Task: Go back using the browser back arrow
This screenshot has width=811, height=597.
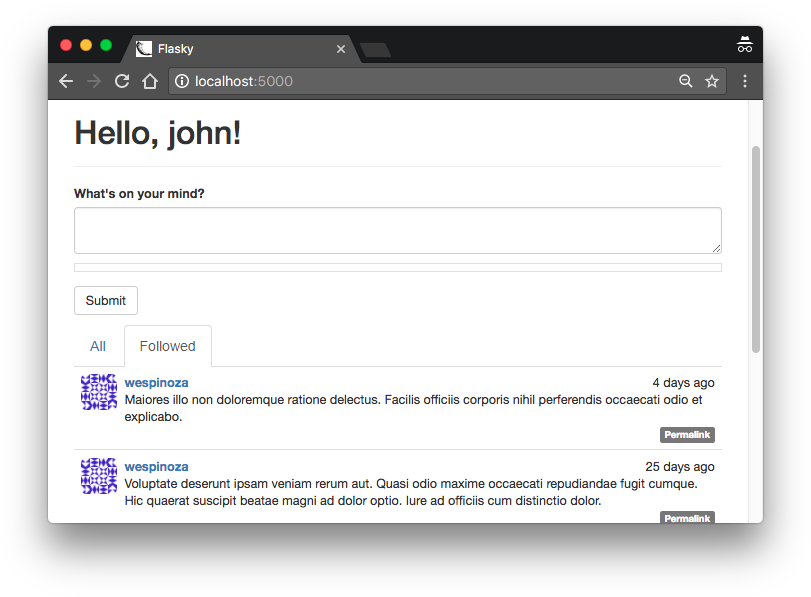Action: click(66, 81)
